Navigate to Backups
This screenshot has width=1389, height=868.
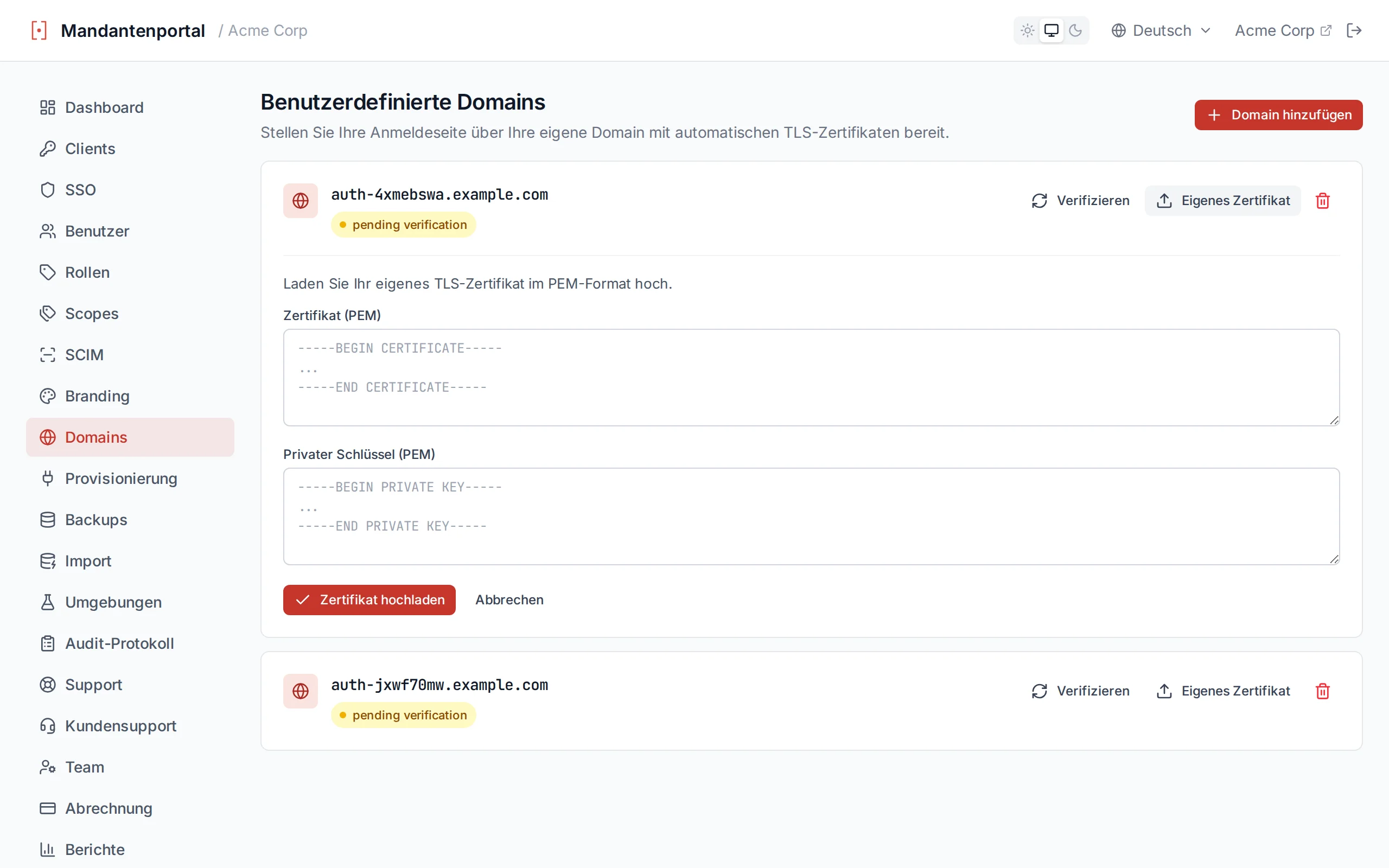pos(130,520)
